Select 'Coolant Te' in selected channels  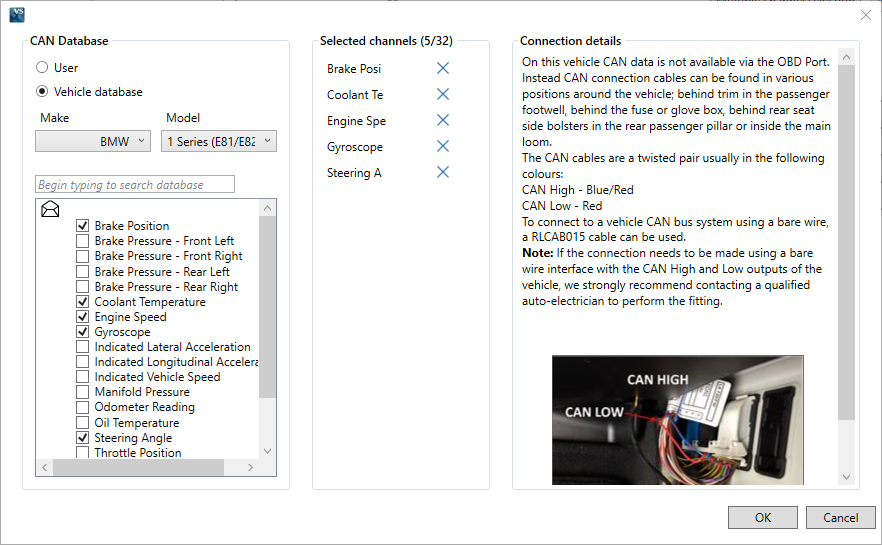pos(355,94)
